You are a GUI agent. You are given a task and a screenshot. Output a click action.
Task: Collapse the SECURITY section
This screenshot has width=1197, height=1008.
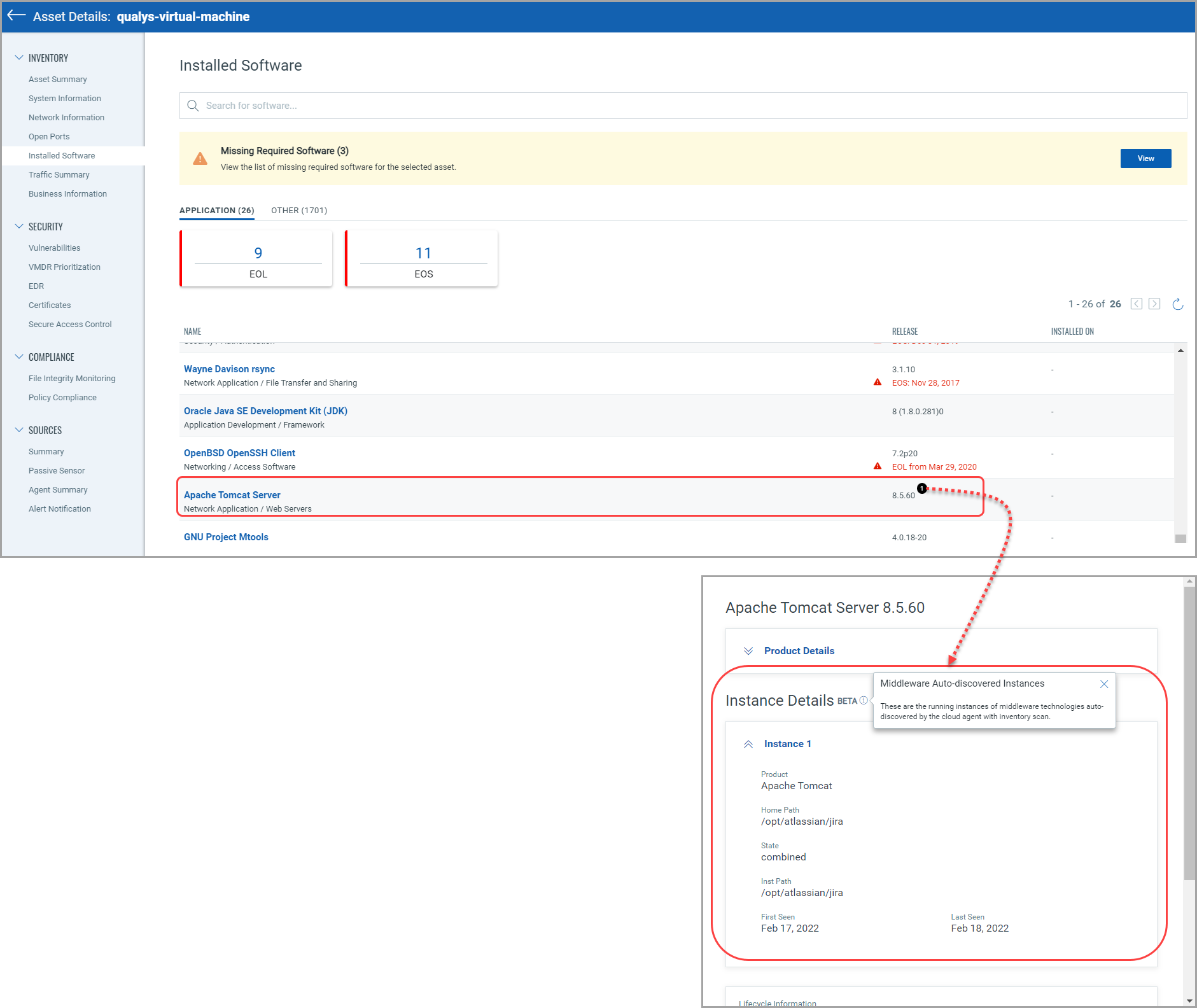pyautogui.click(x=19, y=226)
